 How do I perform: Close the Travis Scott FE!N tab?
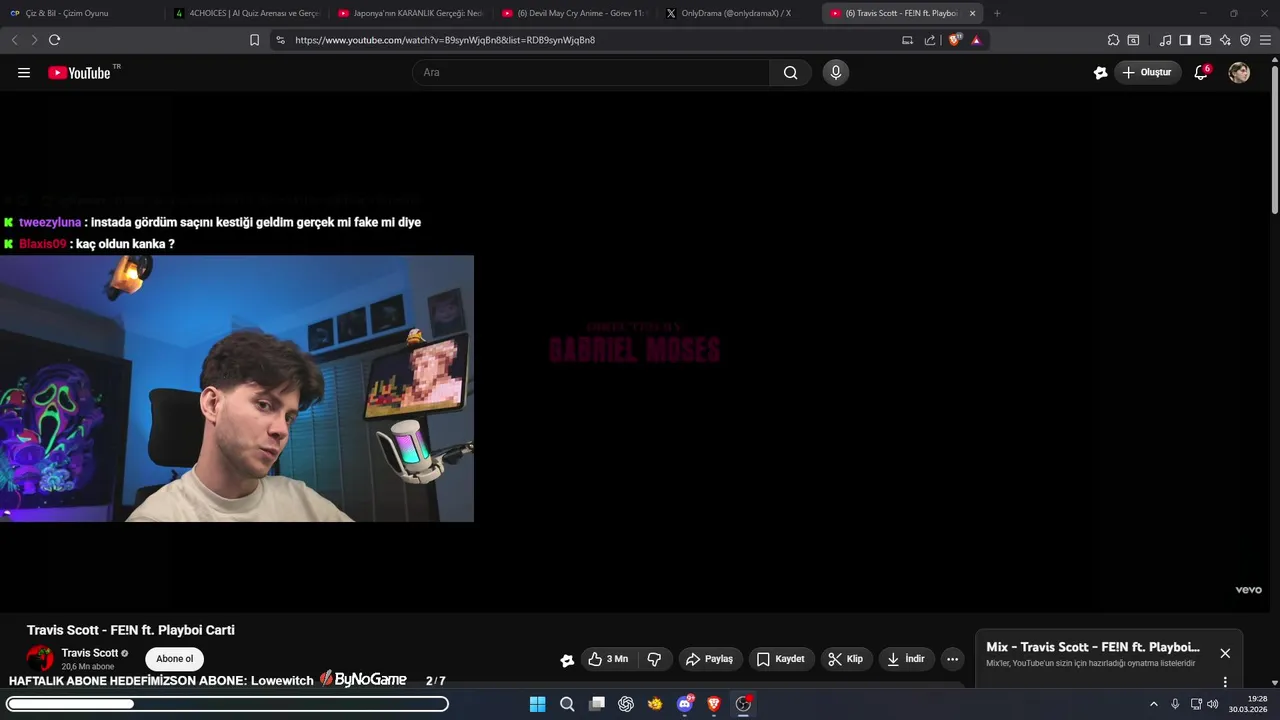click(x=972, y=13)
